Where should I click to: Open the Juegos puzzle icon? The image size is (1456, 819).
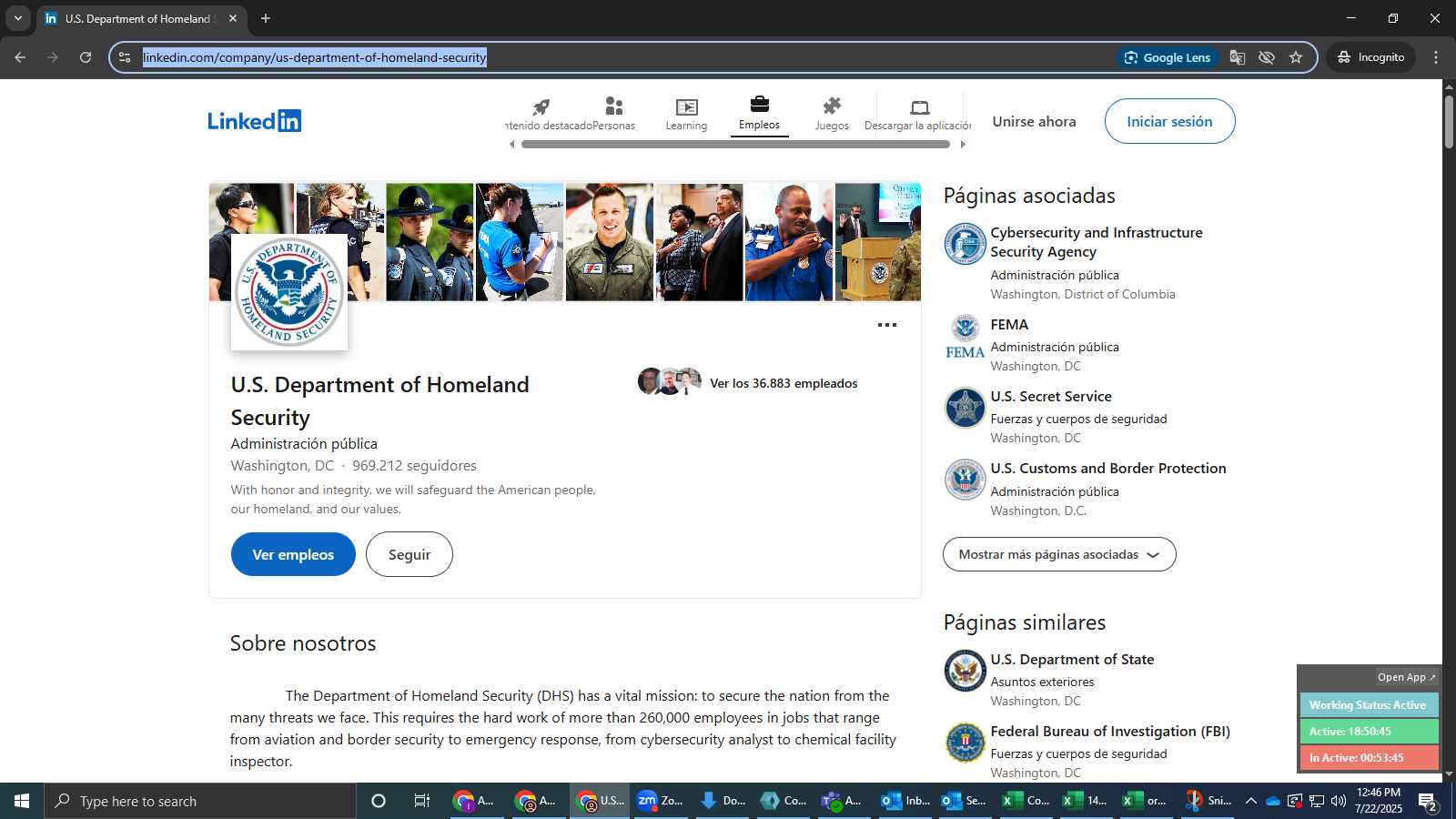[832, 106]
